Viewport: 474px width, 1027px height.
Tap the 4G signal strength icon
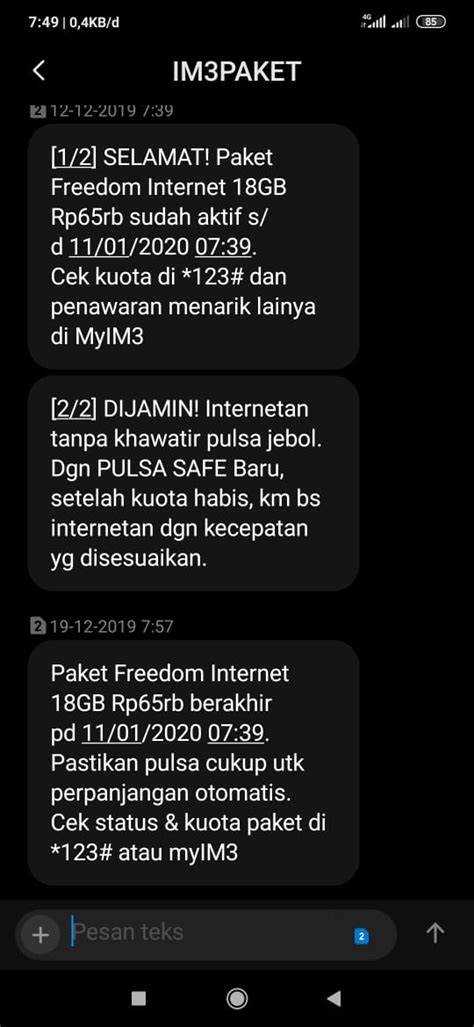[x=373, y=21]
